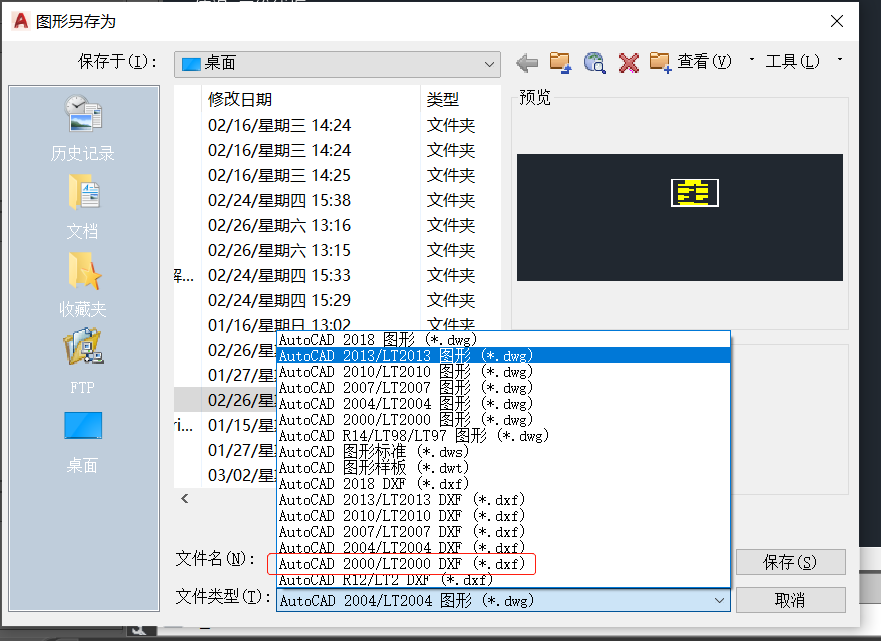
Task: Open the 文档 documents location
Action: pyautogui.click(x=83, y=207)
